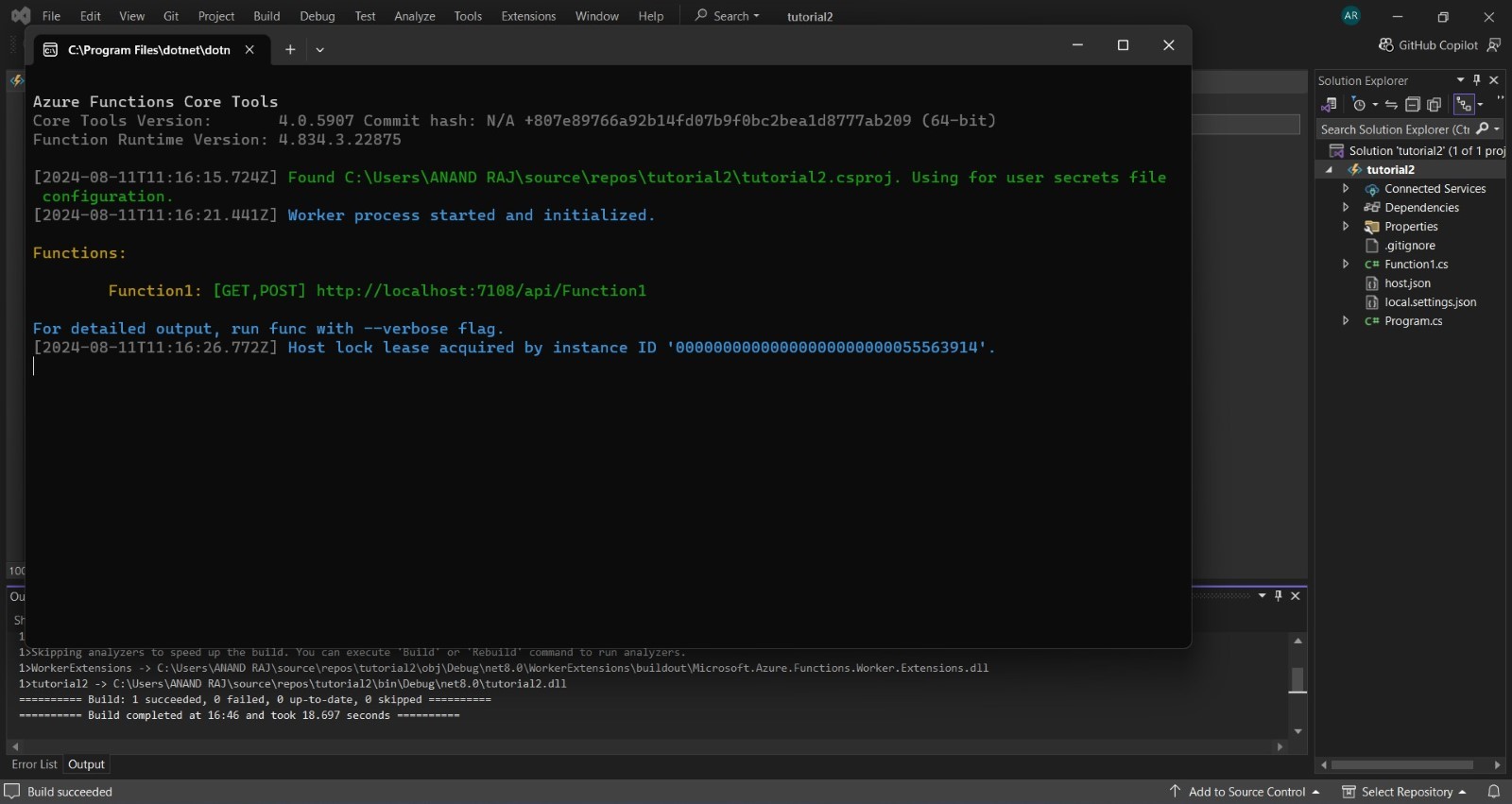Image resolution: width=1512 pixels, height=804 pixels.
Task: Close the dotnet terminal tab
Action: [249, 50]
